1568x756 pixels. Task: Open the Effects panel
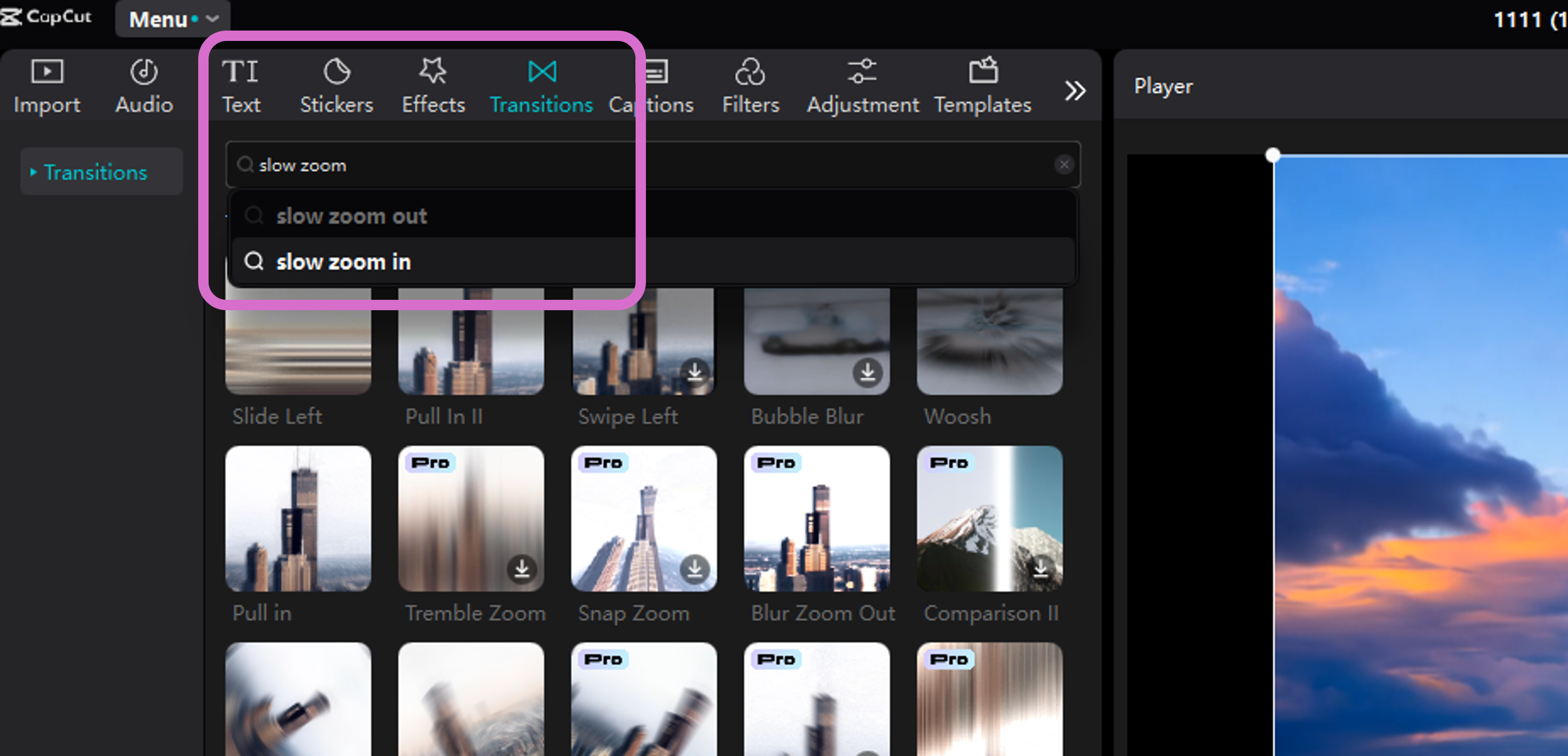[x=433, y=86]
